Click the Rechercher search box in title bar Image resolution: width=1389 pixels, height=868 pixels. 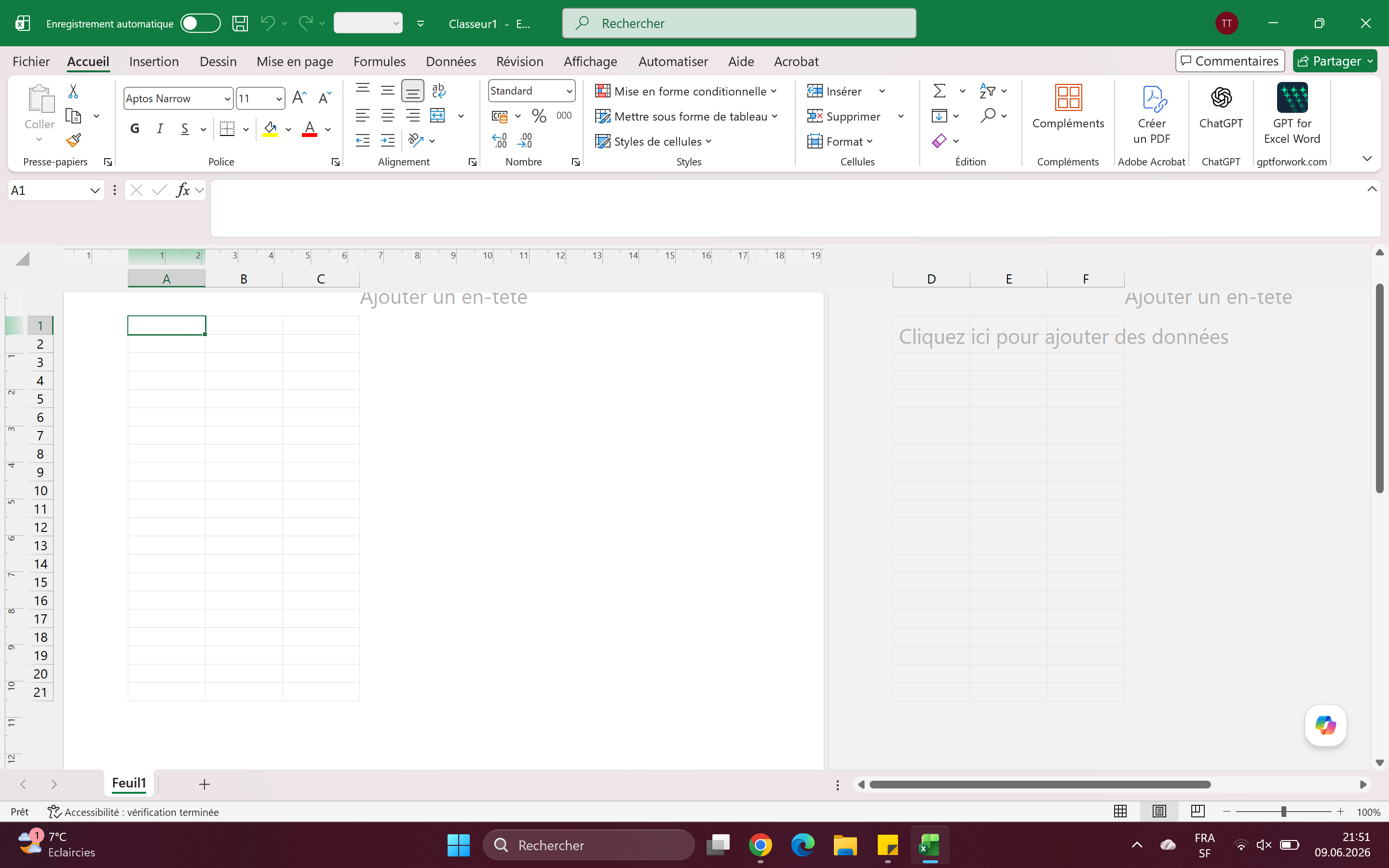(x=739, y=24)
